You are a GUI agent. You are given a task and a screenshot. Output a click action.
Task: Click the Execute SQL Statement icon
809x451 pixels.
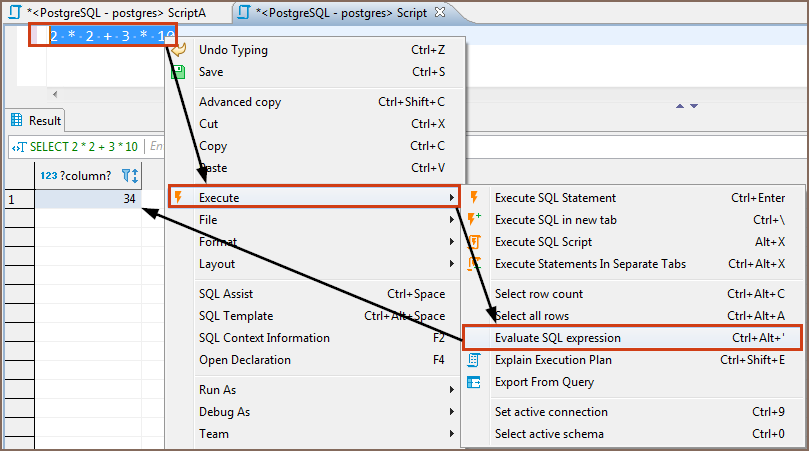(x=475, y=198)
